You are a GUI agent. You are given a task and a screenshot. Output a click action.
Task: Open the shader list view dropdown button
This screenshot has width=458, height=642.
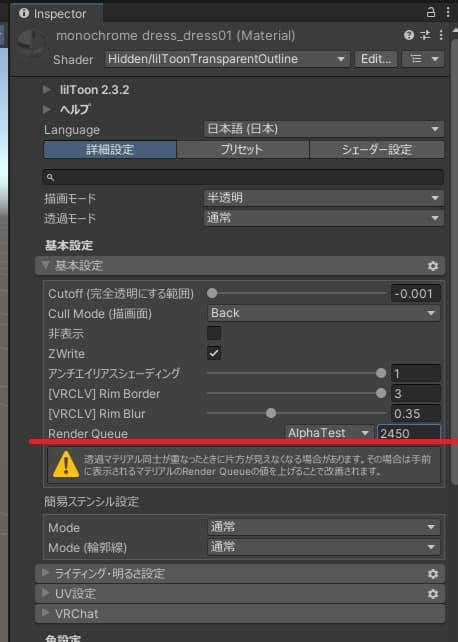tap(423, 59)
